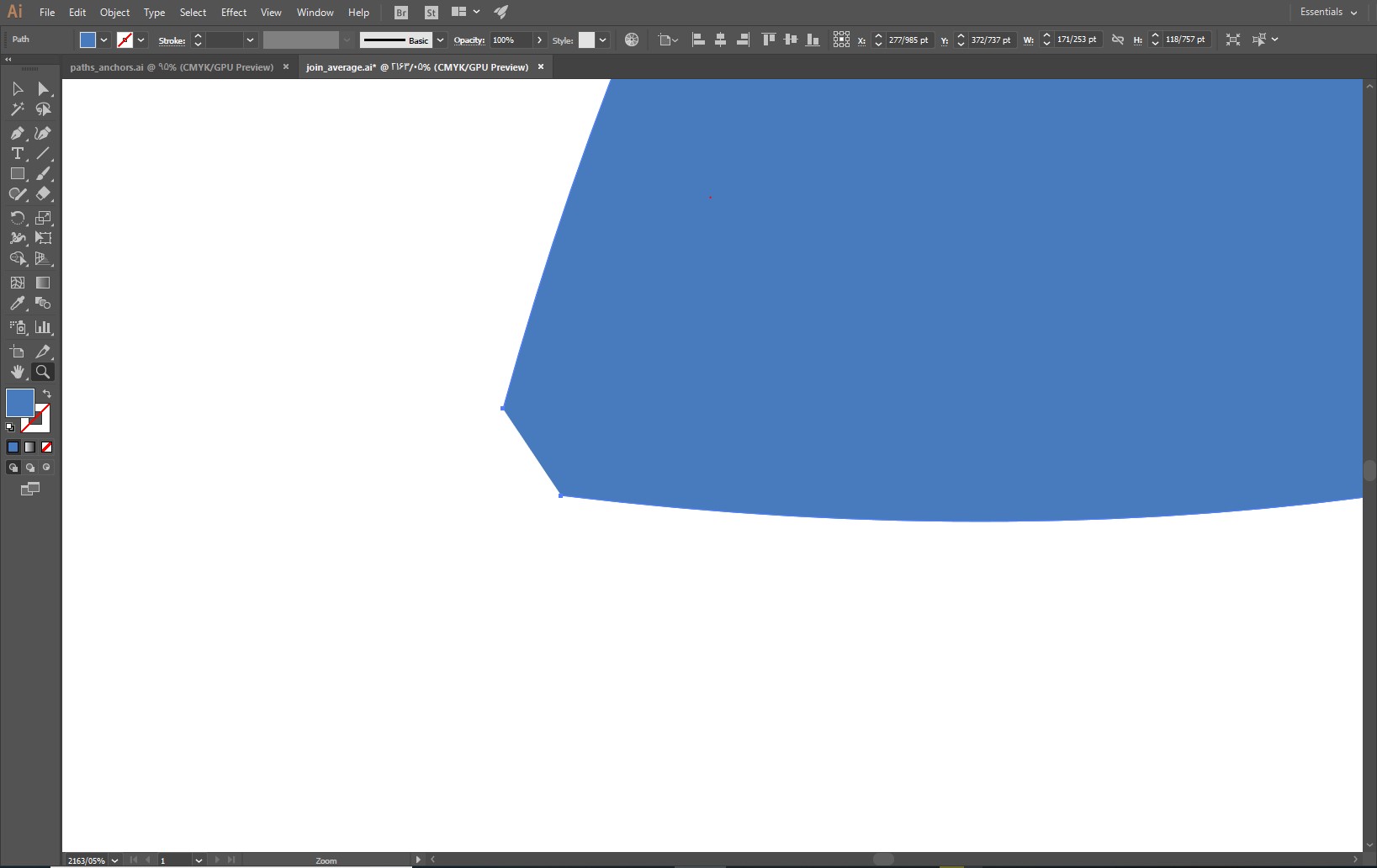
Task: Choose the Magic Wand tool
Action: click(17, 109)
